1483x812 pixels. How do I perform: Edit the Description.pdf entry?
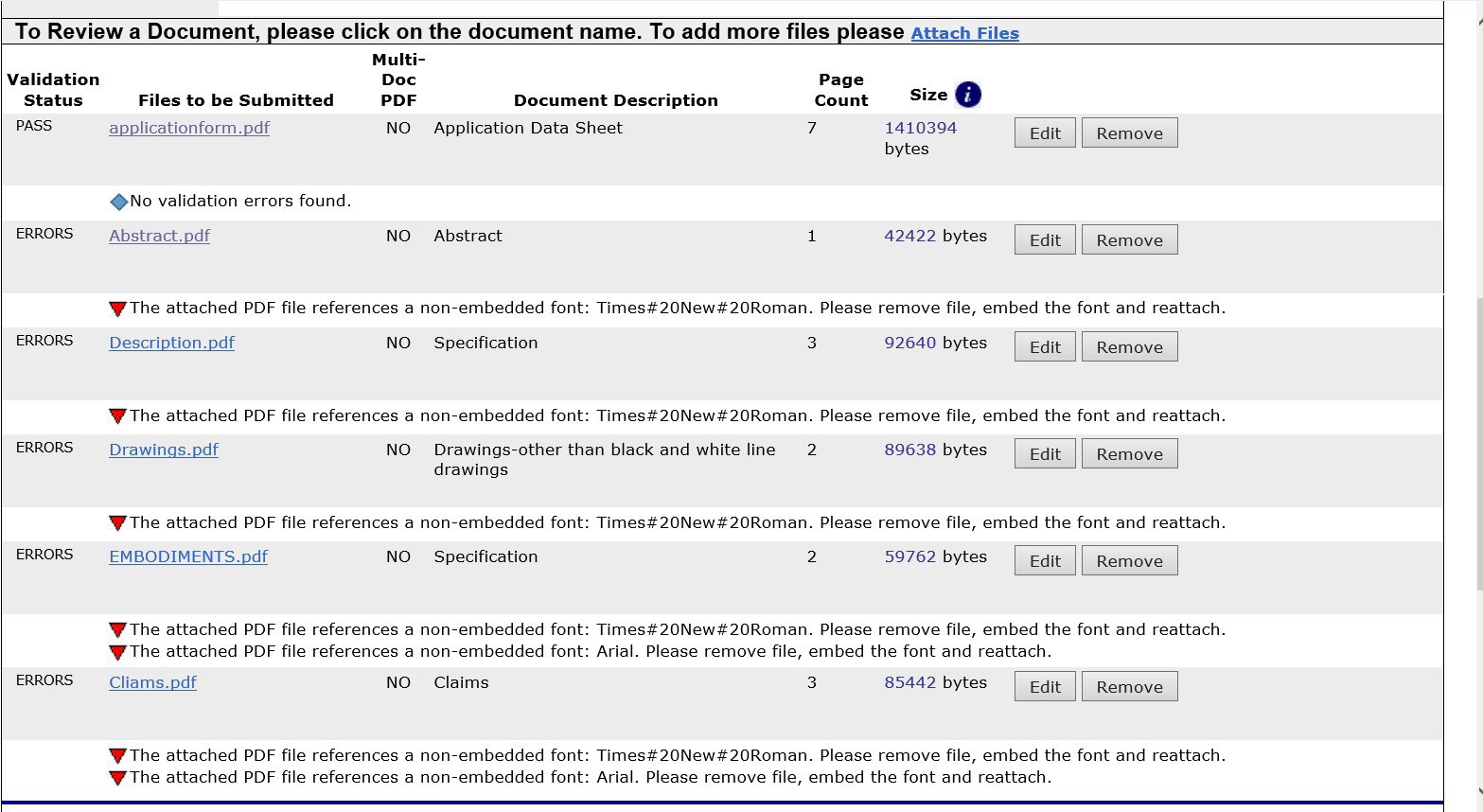pyautogui.click(x=1045, y=346)
